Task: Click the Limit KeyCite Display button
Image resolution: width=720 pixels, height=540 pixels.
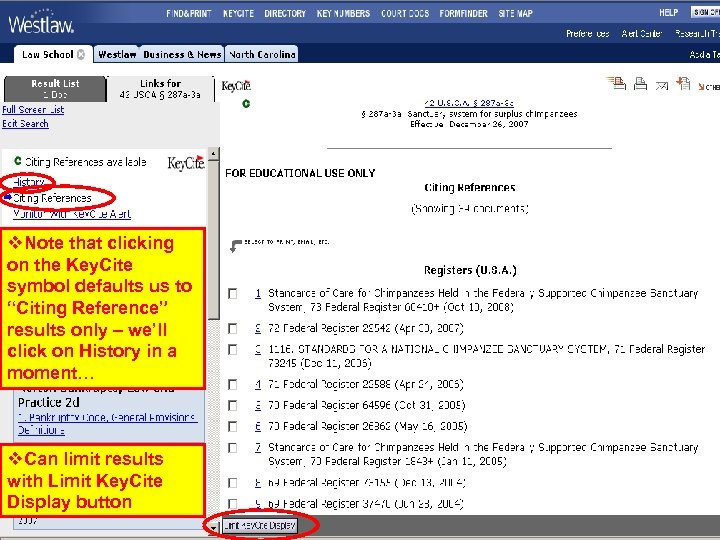Action: [260, 526]
